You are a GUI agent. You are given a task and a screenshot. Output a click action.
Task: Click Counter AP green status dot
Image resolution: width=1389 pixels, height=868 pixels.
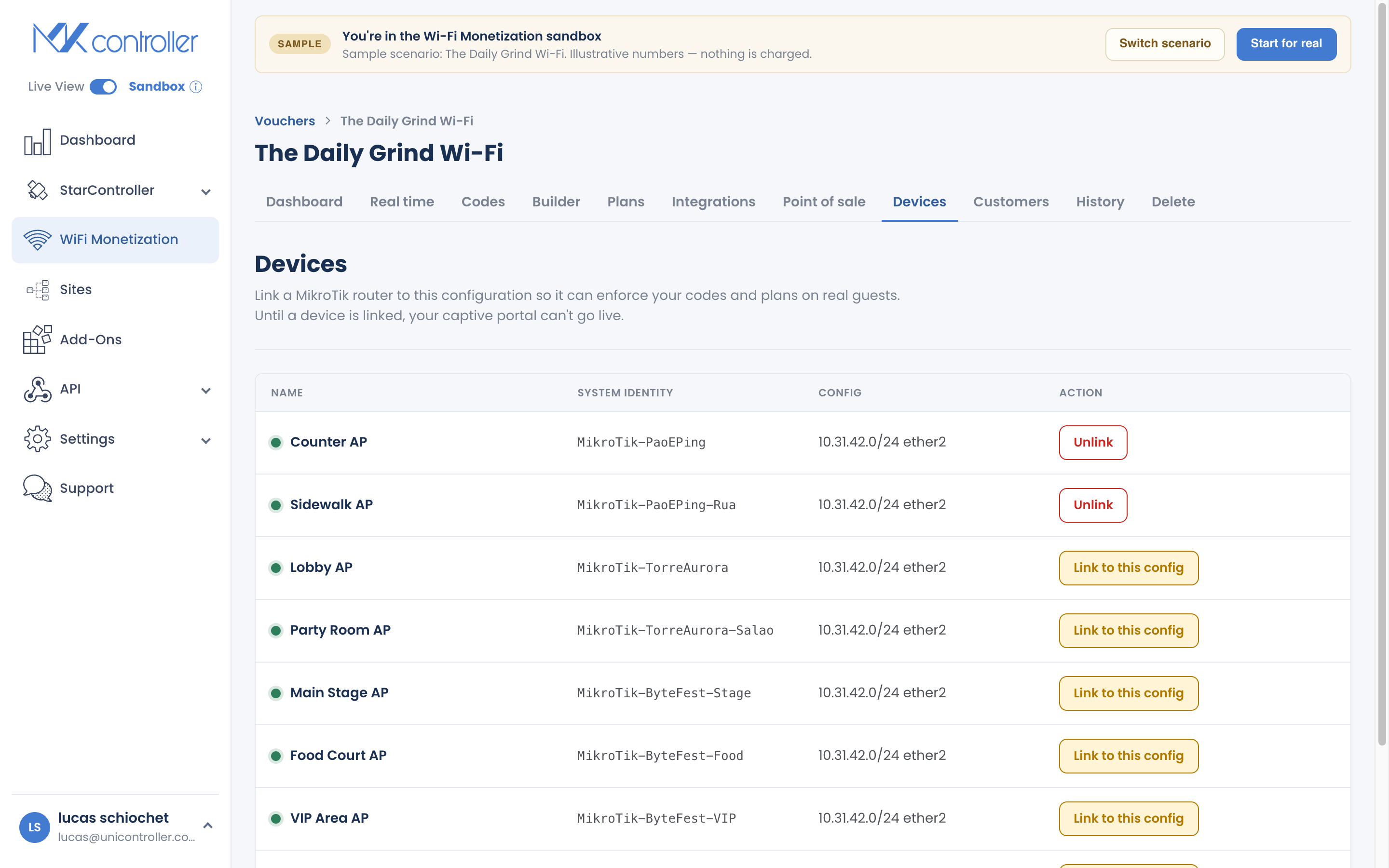(x=276, y=443)
